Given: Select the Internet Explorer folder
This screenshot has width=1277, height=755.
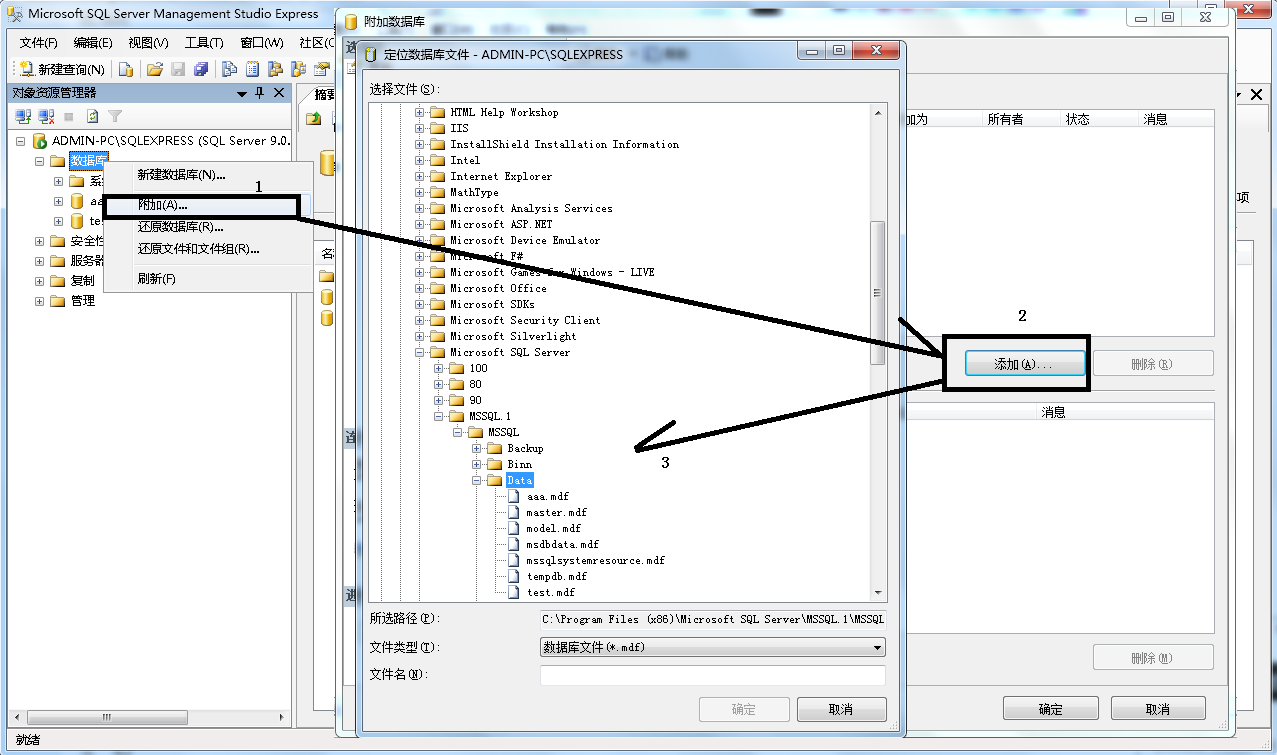Looking at the screenshot, I should coord(500,176).
